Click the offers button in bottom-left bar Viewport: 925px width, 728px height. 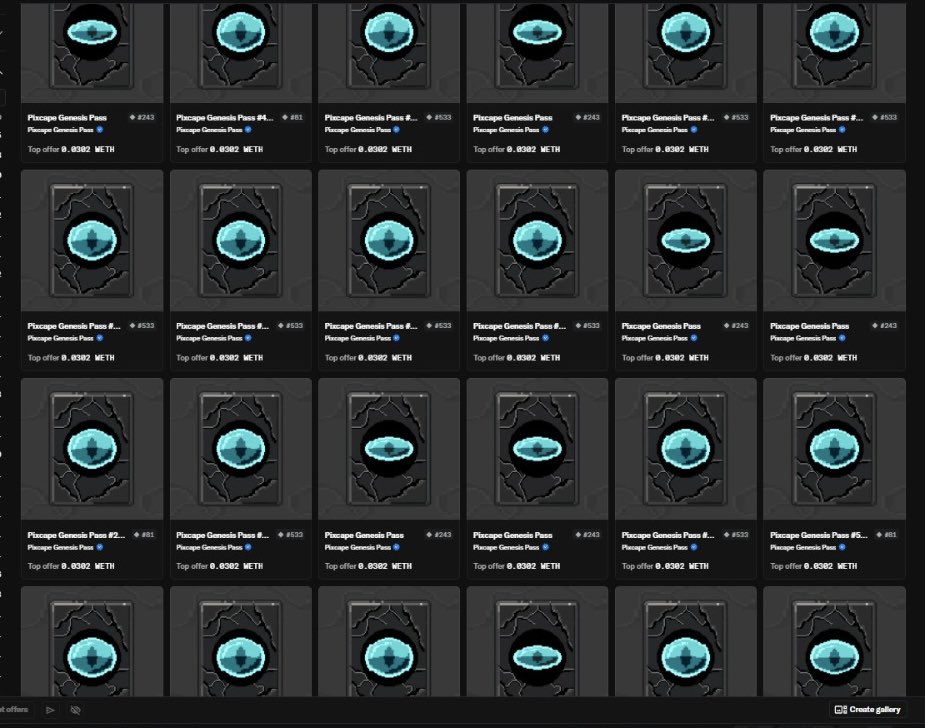pos(12,710)
